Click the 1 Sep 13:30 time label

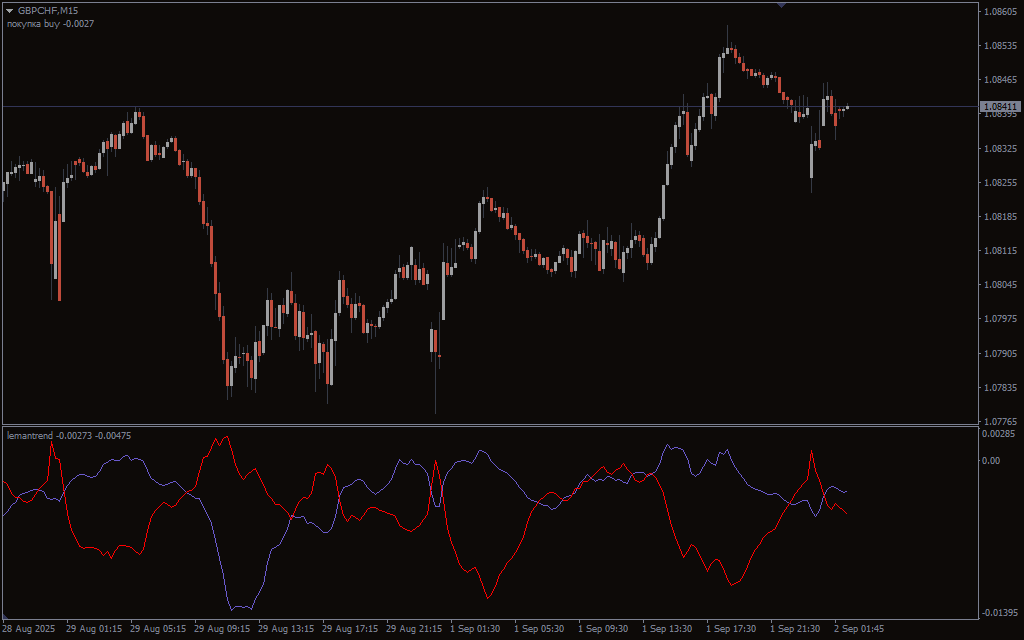pyautogui.click(x=667, y=629)
